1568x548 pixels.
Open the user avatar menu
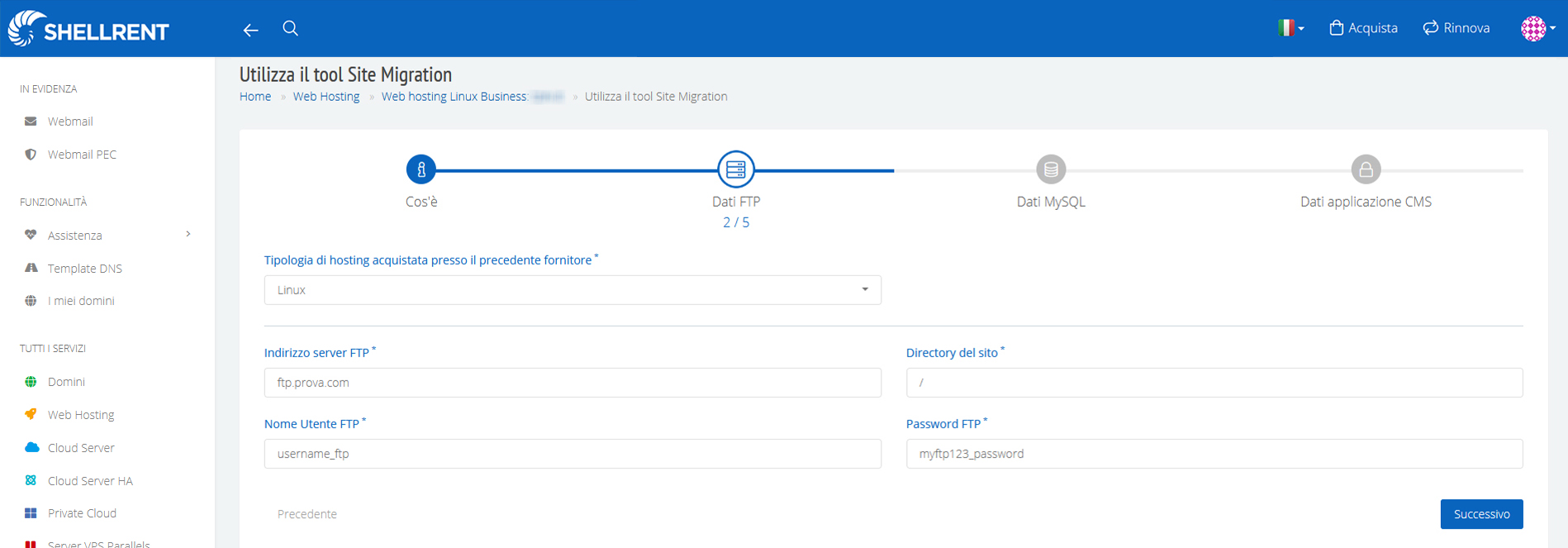coord(1537,28)
